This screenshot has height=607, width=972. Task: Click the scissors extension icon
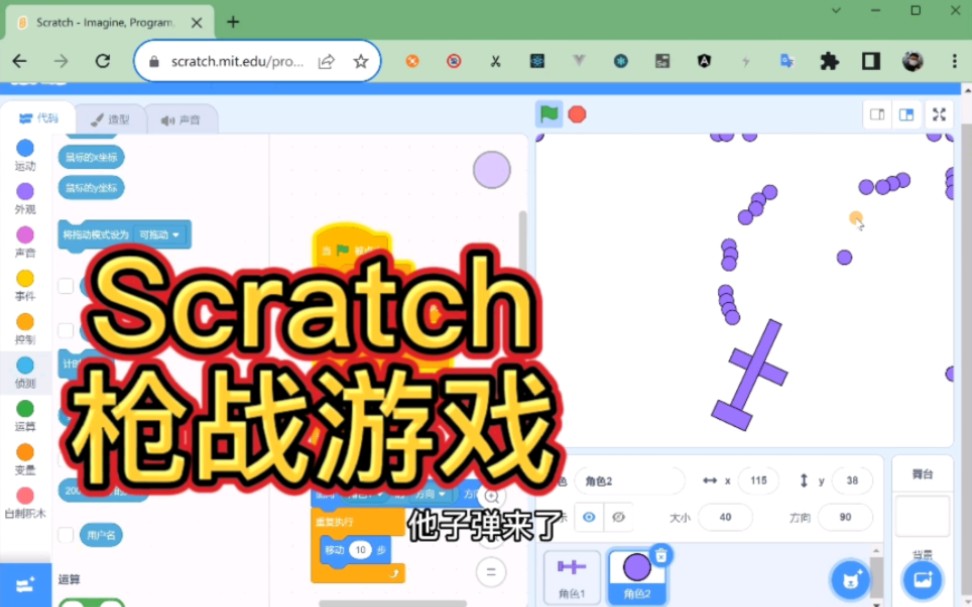tap(495, 61)
